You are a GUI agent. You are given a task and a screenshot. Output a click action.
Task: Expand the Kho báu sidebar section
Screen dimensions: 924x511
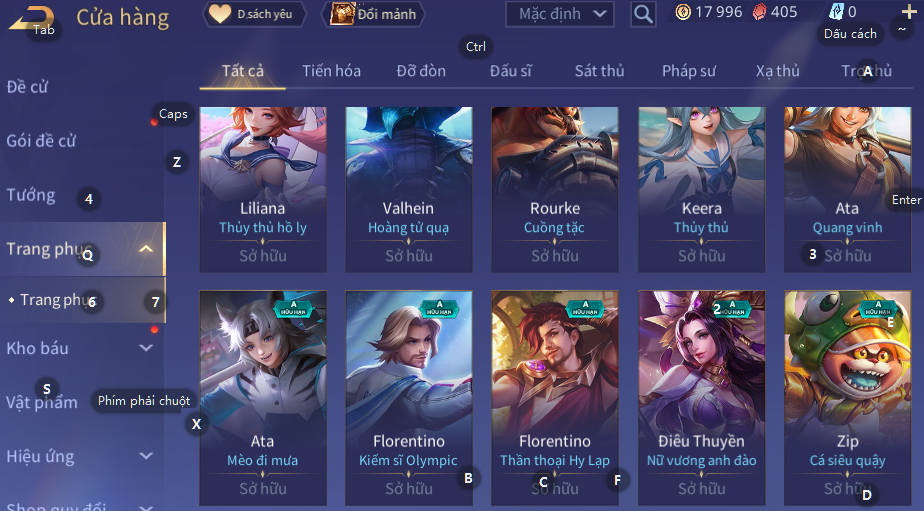click(x=146, y=348)
